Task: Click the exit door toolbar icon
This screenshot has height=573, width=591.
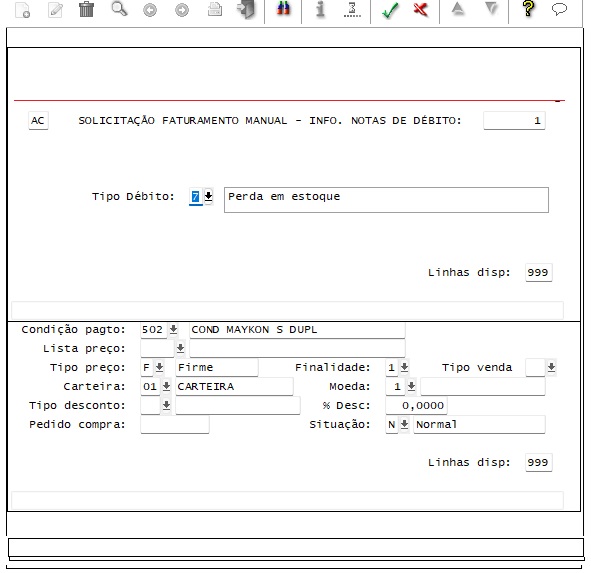Action: [x=246, y=9]
